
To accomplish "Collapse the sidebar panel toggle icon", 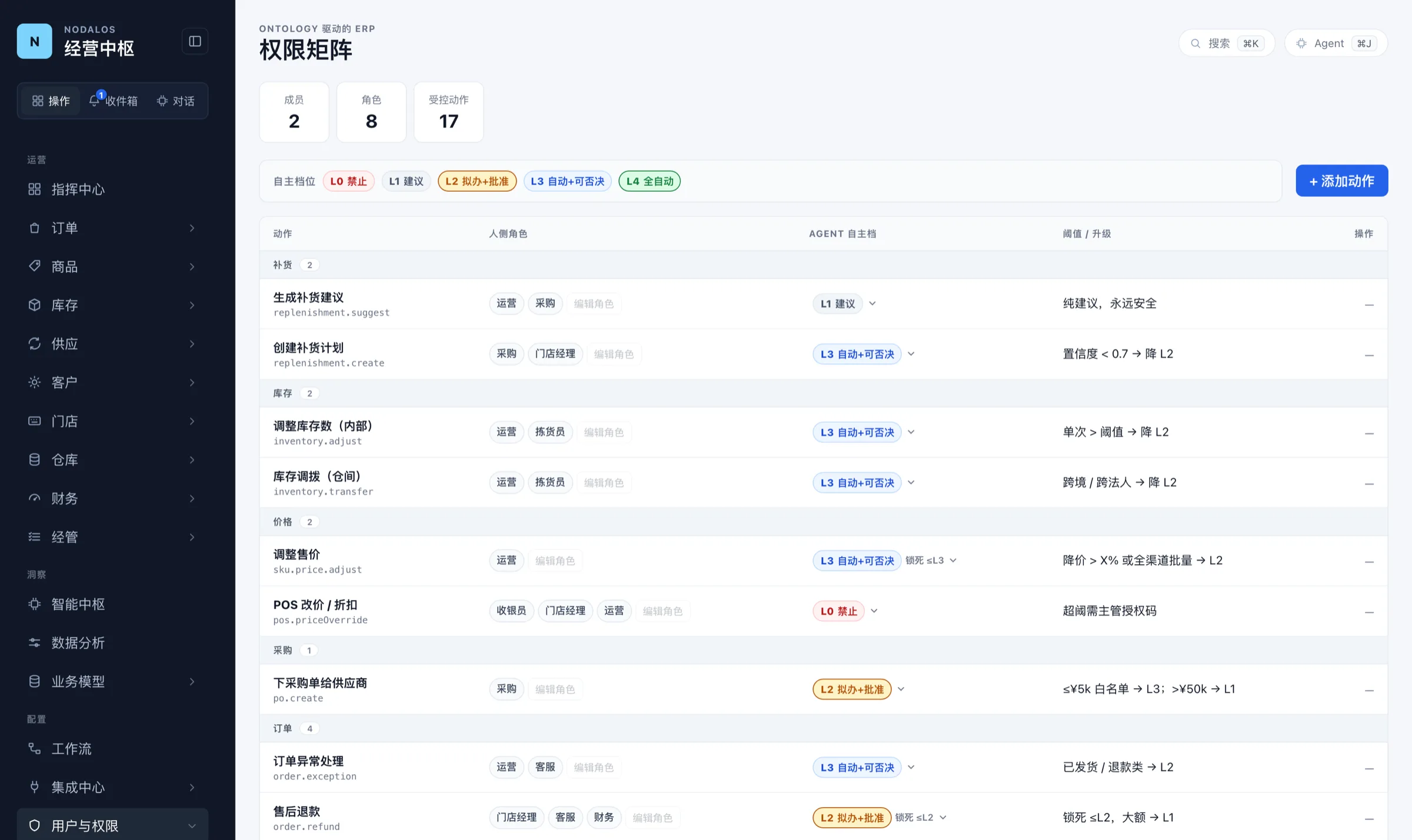I will coord(195,41).
